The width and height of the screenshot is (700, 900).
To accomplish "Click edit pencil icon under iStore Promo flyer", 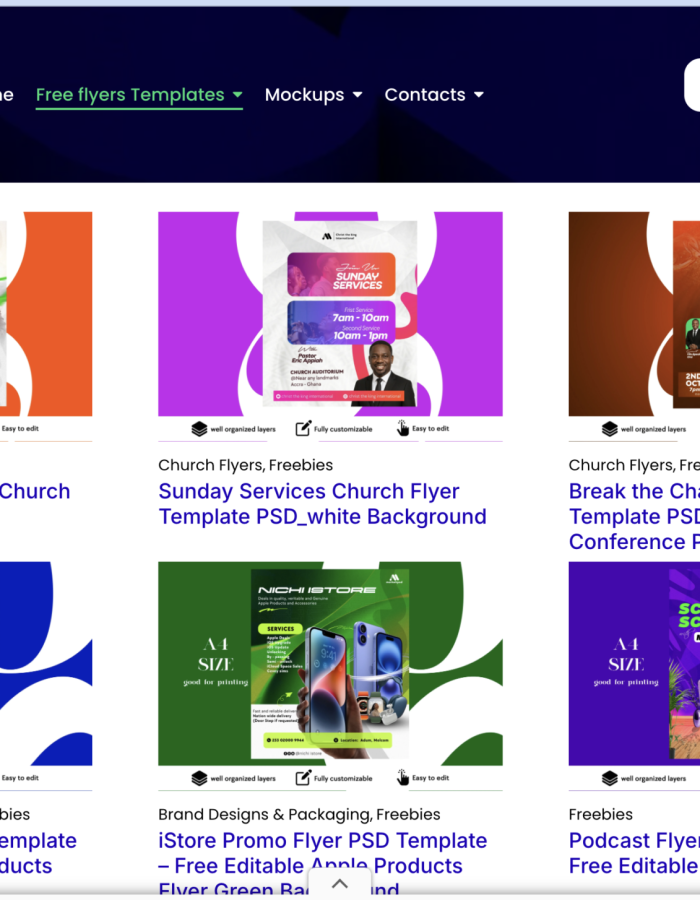I will 303,778.
